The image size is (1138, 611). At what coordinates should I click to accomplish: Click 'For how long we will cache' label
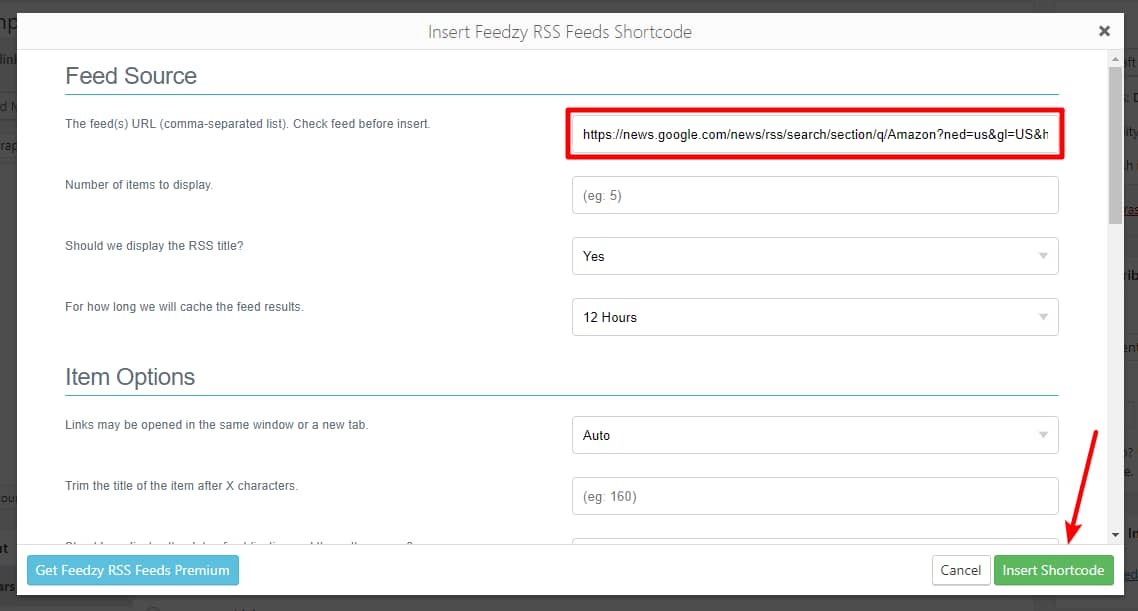click(x=184, y=307)
